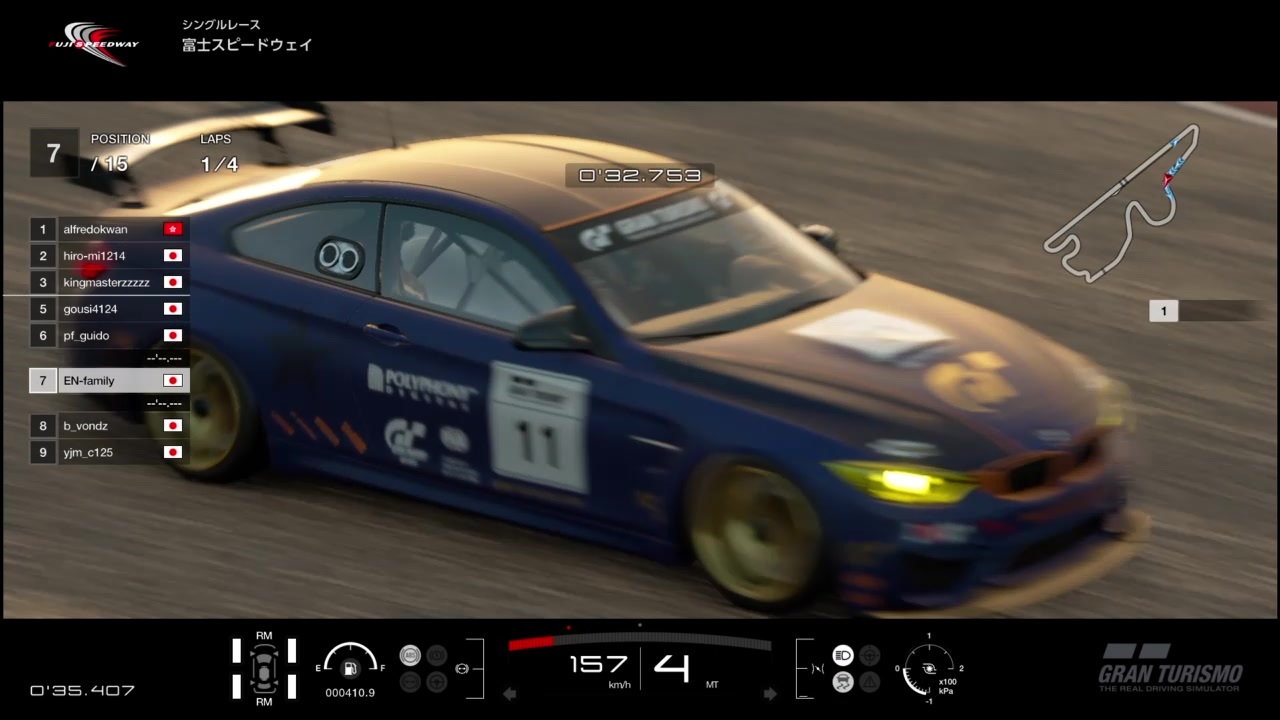Click the current lap time 0'32.753
The width and height of the screenshot is (1280, 720).
(640, 176)
